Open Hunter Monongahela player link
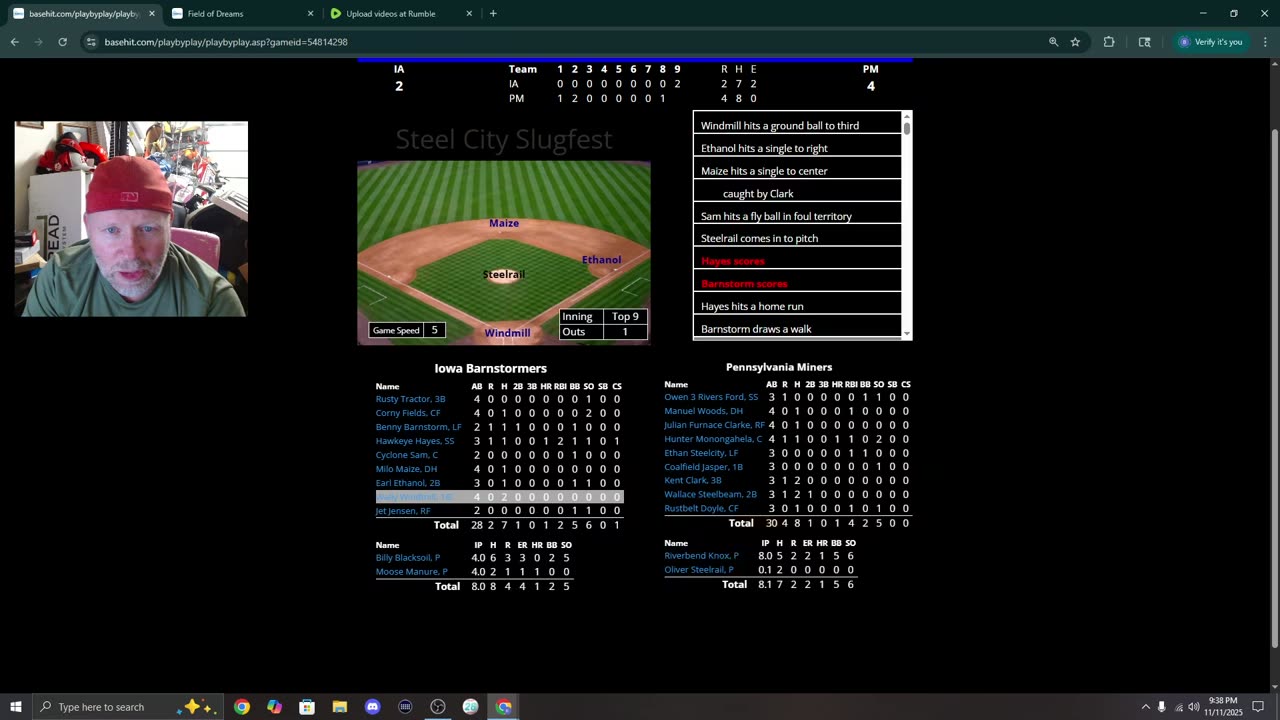Screen dimensions: 1280x720 [713, 439]
